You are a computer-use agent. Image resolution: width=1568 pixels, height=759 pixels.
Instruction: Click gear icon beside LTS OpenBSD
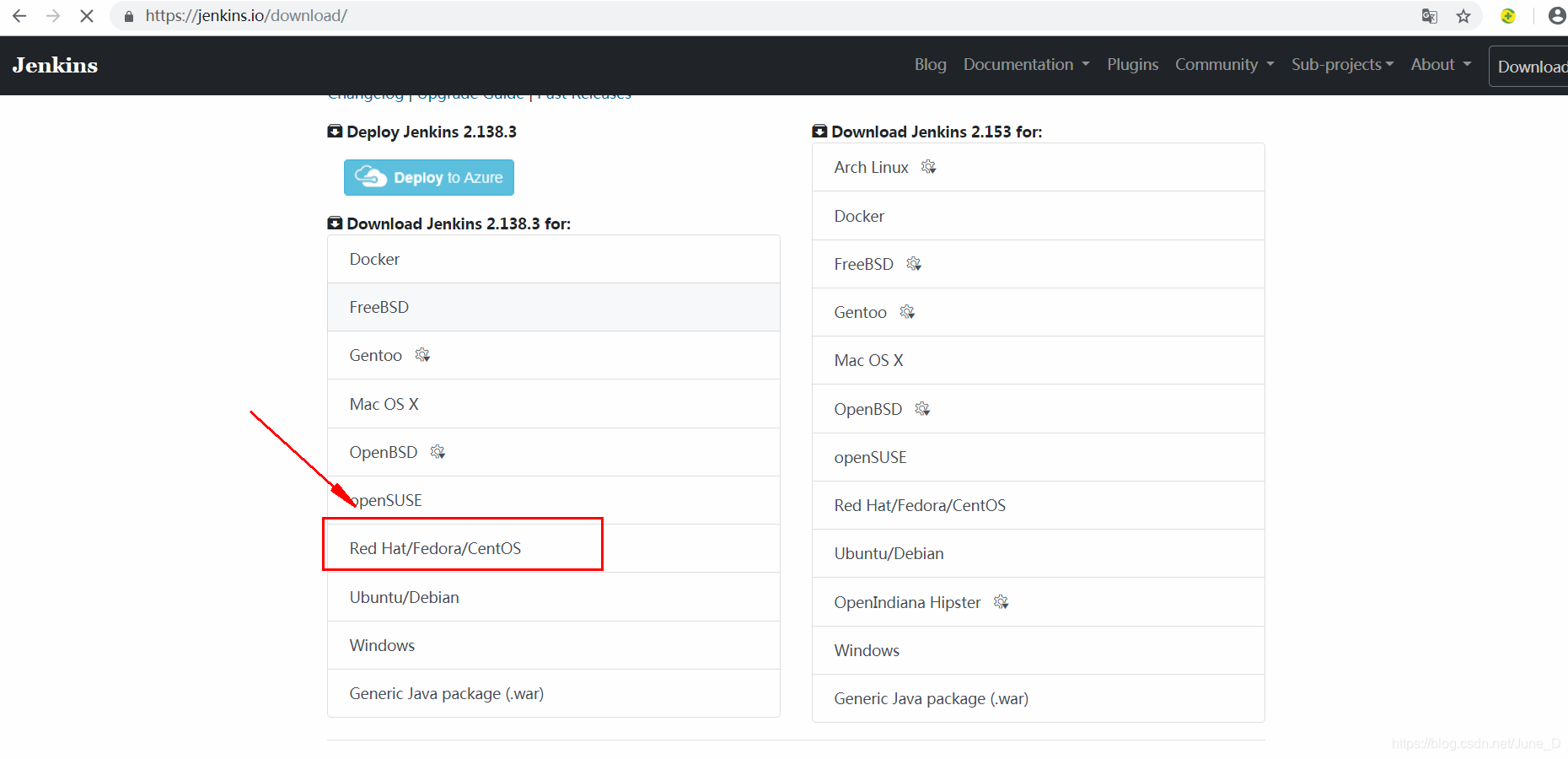pyautogui.click(x=438, y=452)
